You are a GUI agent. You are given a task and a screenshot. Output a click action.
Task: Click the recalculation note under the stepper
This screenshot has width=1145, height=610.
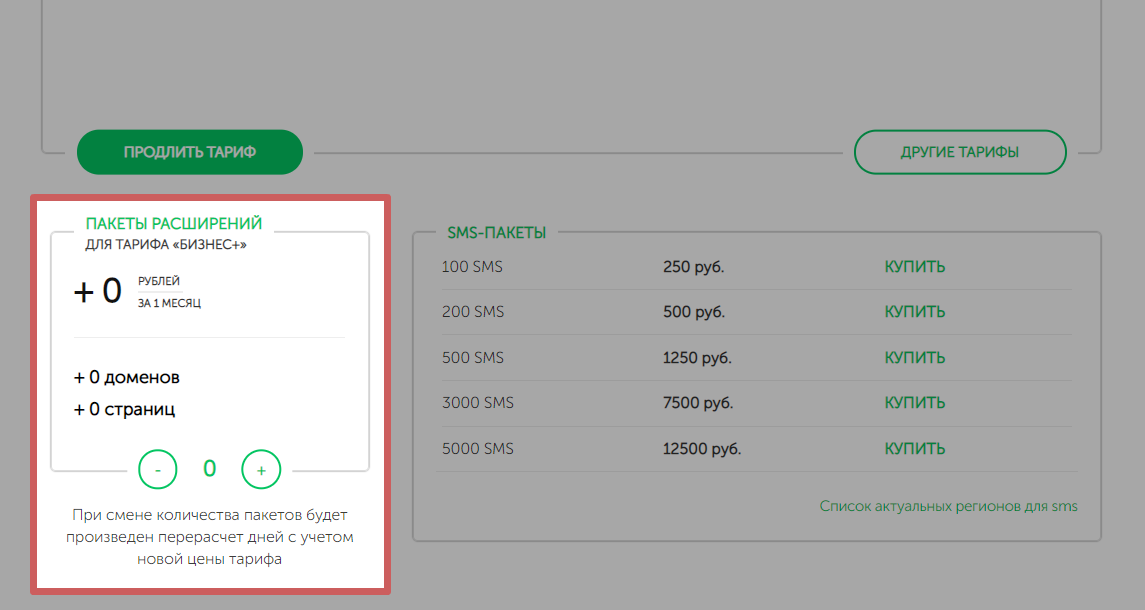click(210, 537)
